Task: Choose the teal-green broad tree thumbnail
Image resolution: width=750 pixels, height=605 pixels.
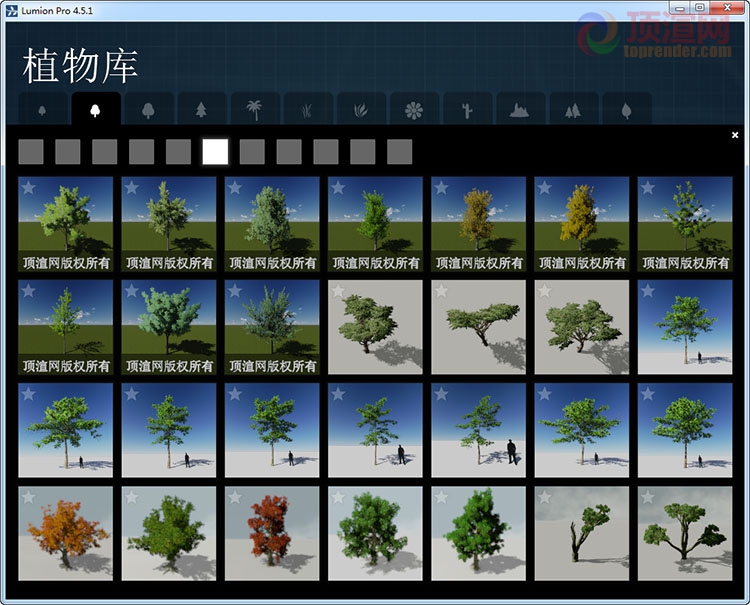Action: click(169, 327)
